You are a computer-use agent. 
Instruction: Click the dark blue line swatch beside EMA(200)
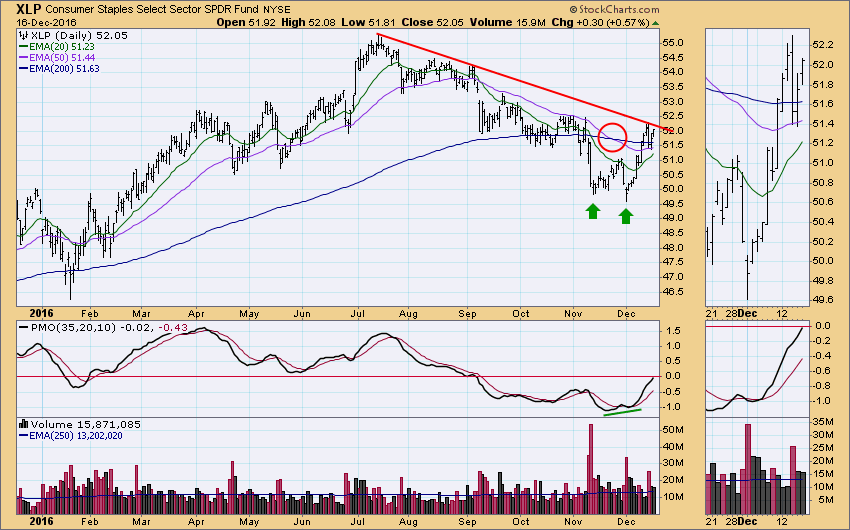pos(23,69)
